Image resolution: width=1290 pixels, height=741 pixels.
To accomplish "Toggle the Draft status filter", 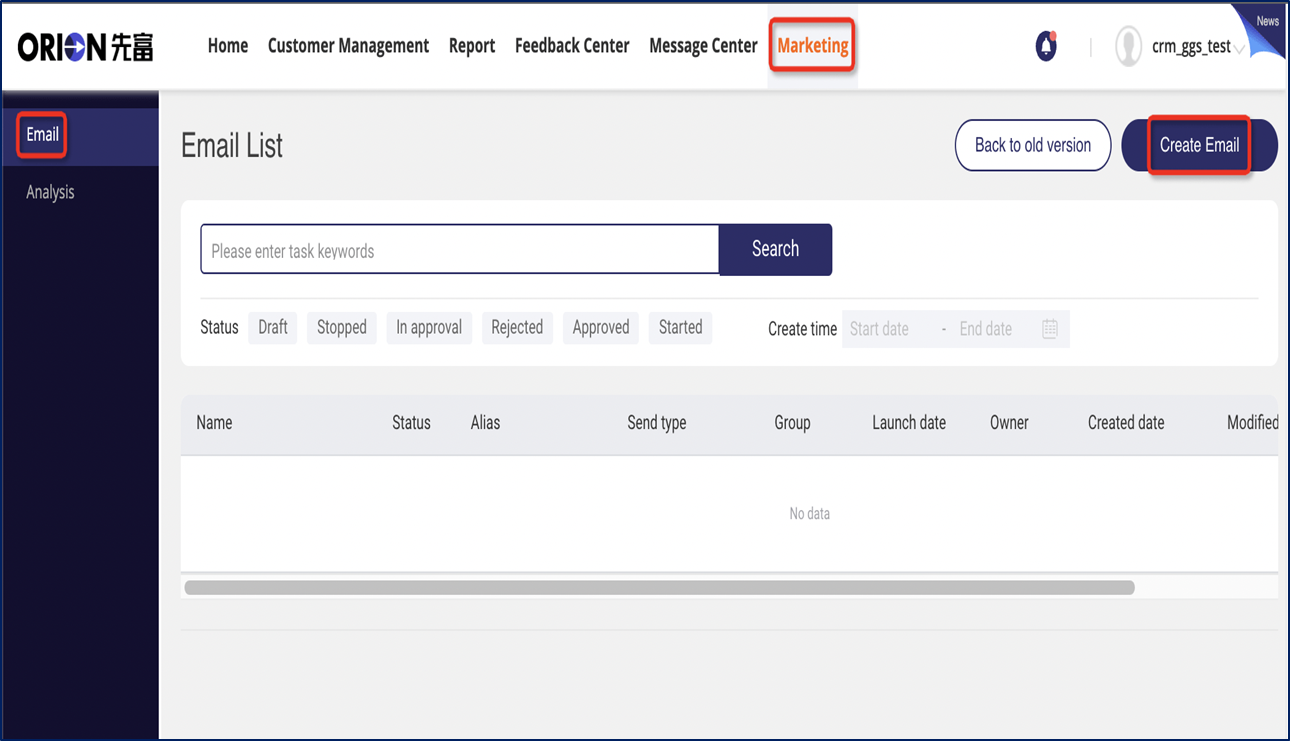I will pos(273,327).
